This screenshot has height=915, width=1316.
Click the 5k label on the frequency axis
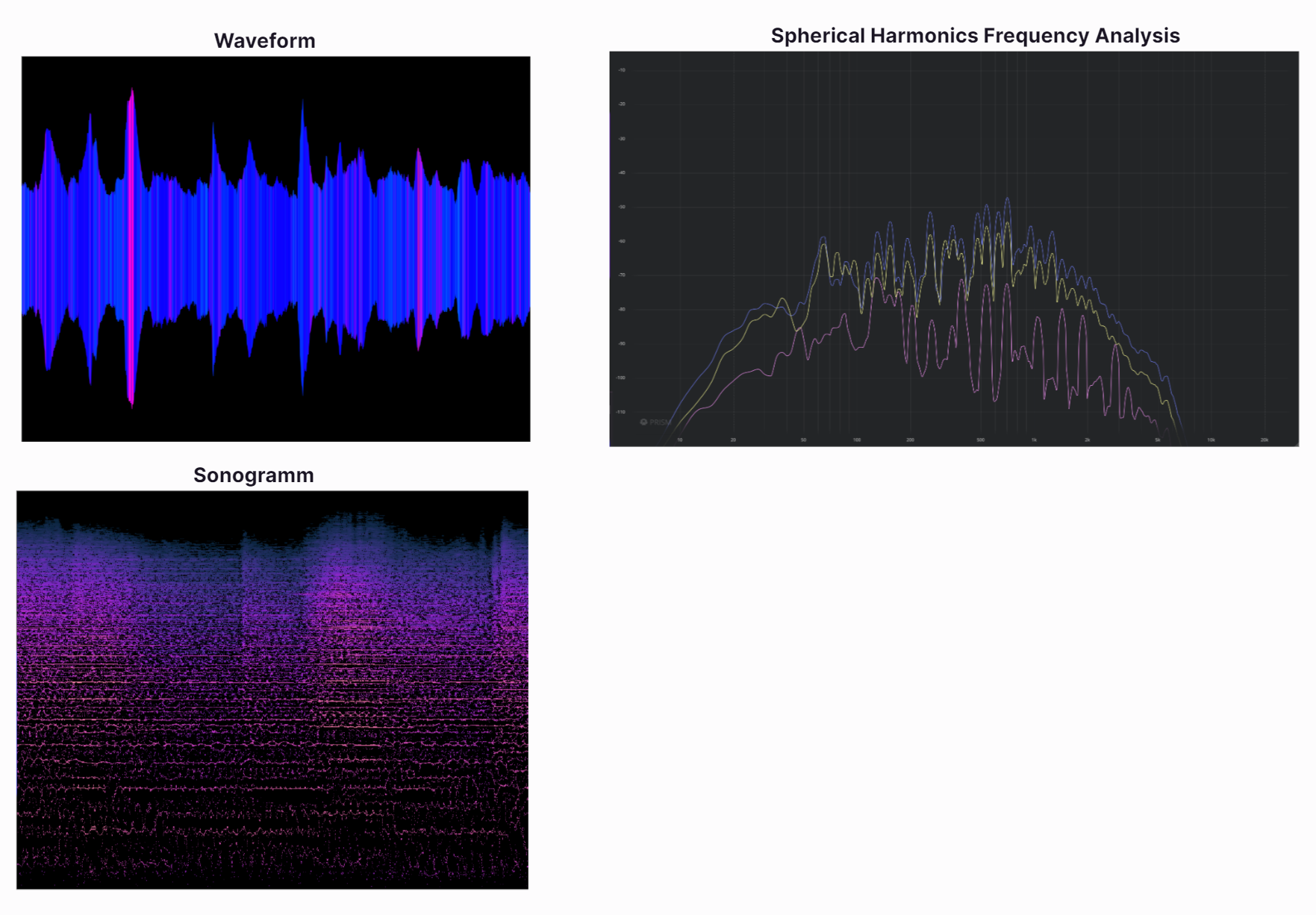[x=1158, y=440]
